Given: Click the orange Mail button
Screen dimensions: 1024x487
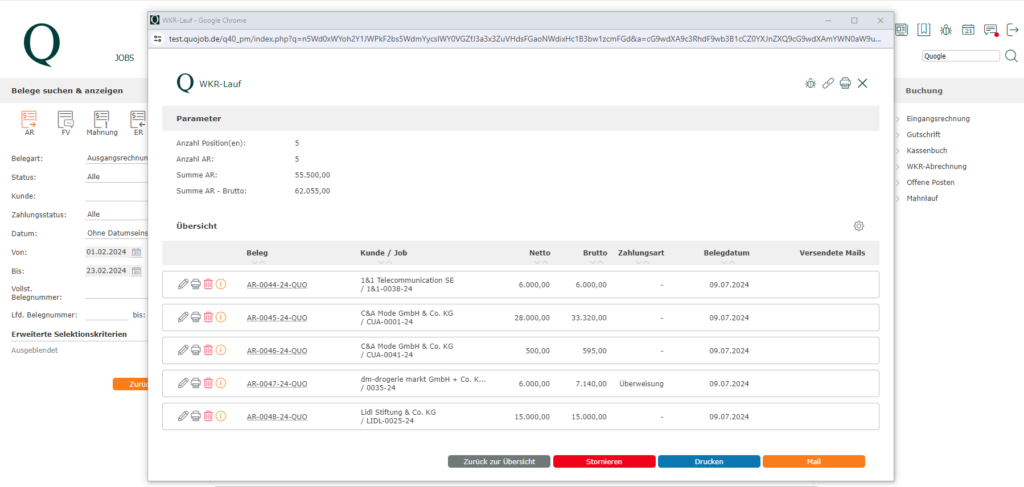Looking at the screenshot, I should point(814,462).
